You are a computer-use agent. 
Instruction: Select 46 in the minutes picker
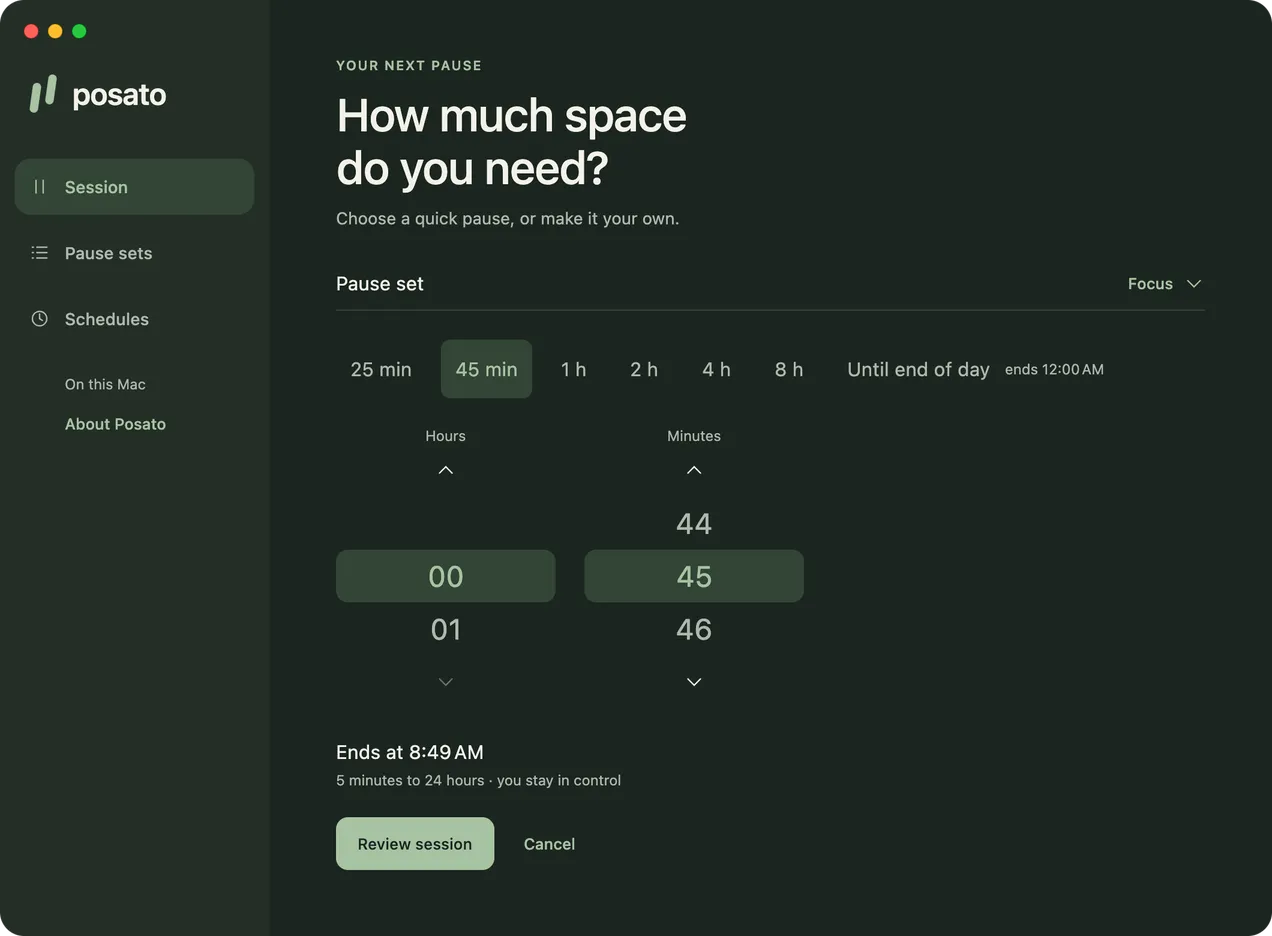(x=694, y=629)
